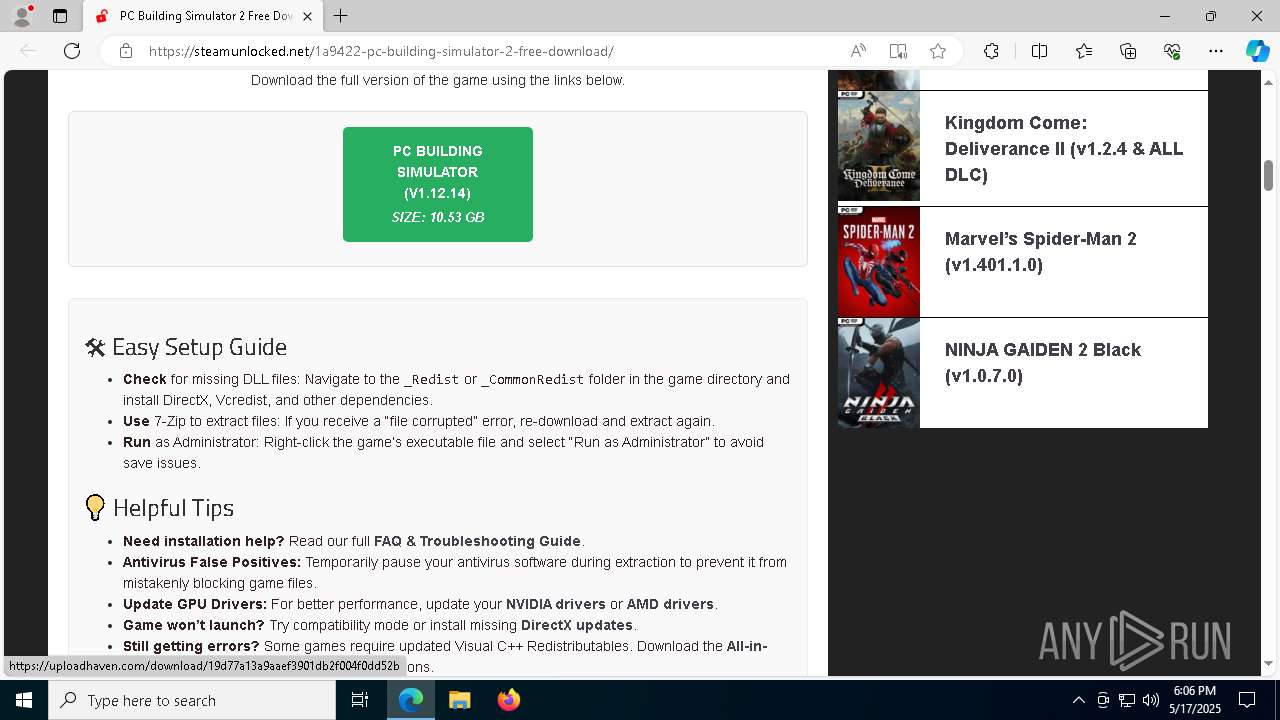
Task: Click the Helpful Tips heading
Action: click(x=160, y=508)
